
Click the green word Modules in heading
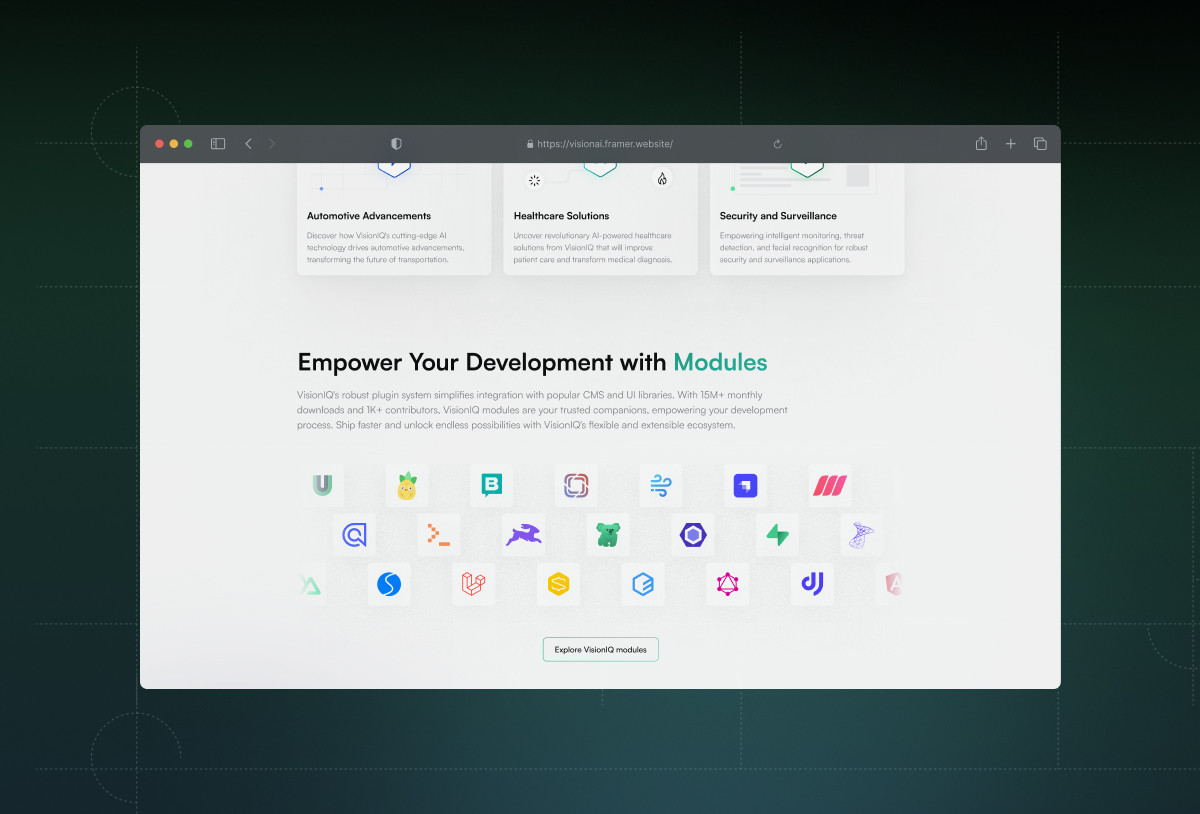point(720,362)
